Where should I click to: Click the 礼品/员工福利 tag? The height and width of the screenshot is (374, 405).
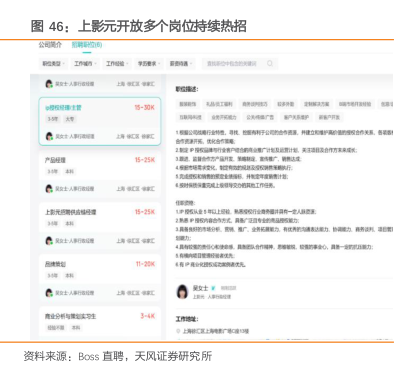tap(219, 104)
